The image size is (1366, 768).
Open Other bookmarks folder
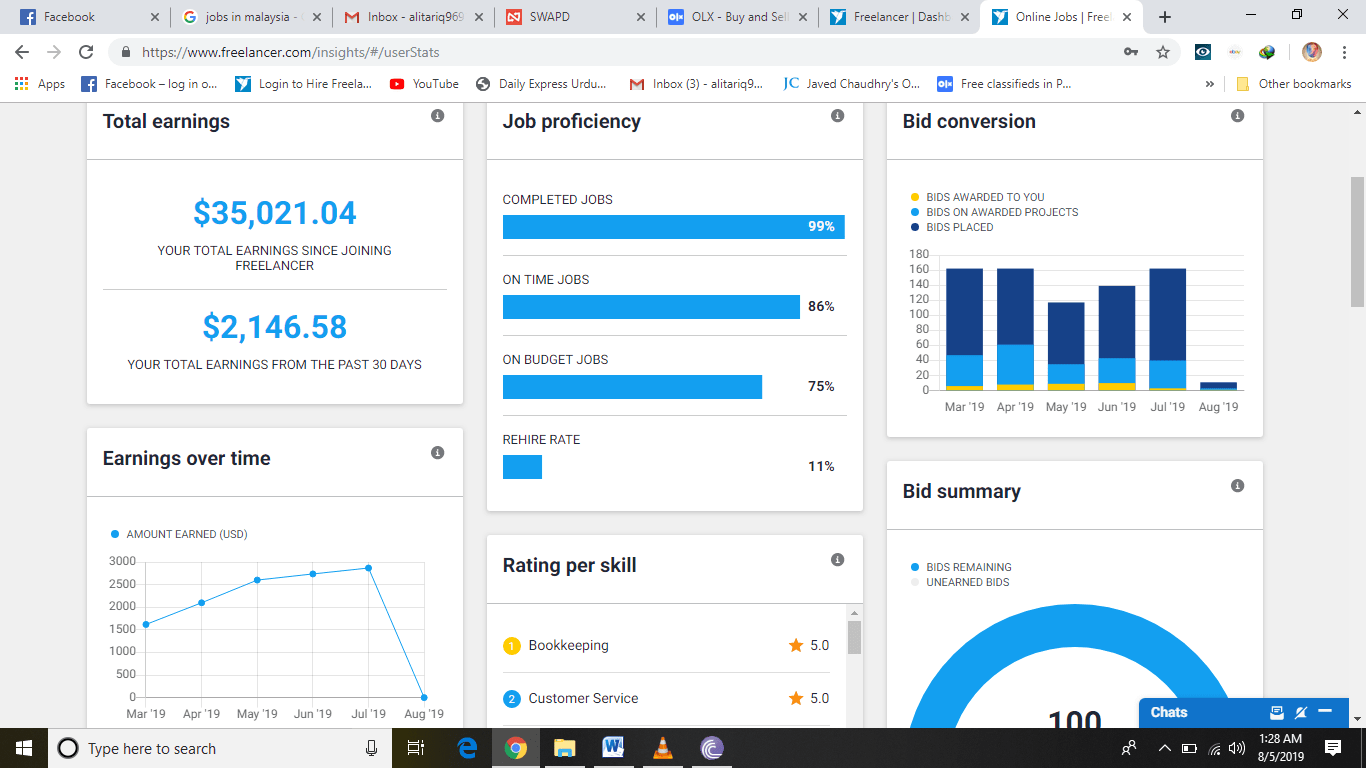1294,84
